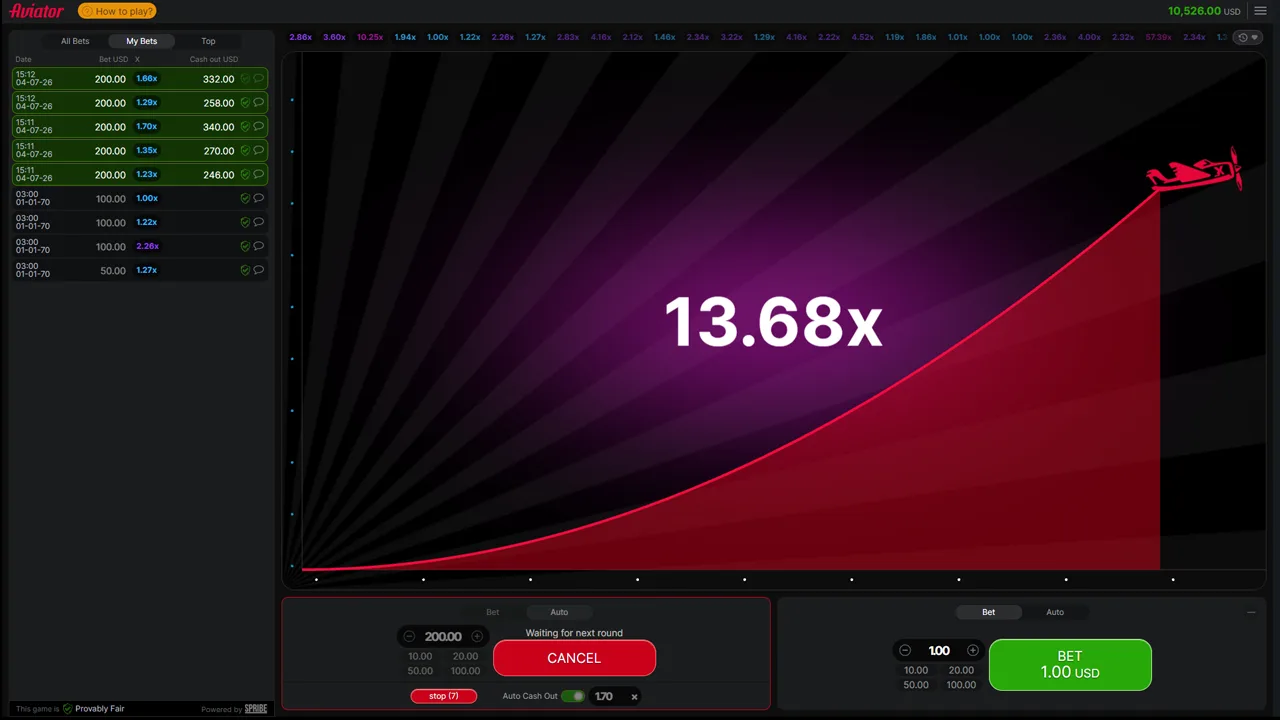Choose 10.00 preset in left bet panel
Viewport: 1280px width, 720px height.
[420, 656]
